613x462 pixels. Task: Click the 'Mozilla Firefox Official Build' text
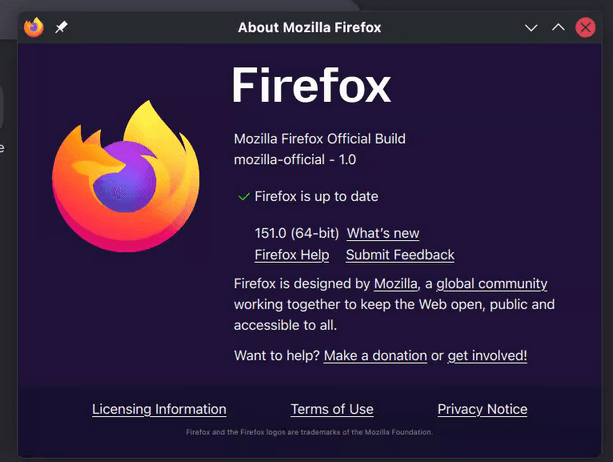point(320,139)
